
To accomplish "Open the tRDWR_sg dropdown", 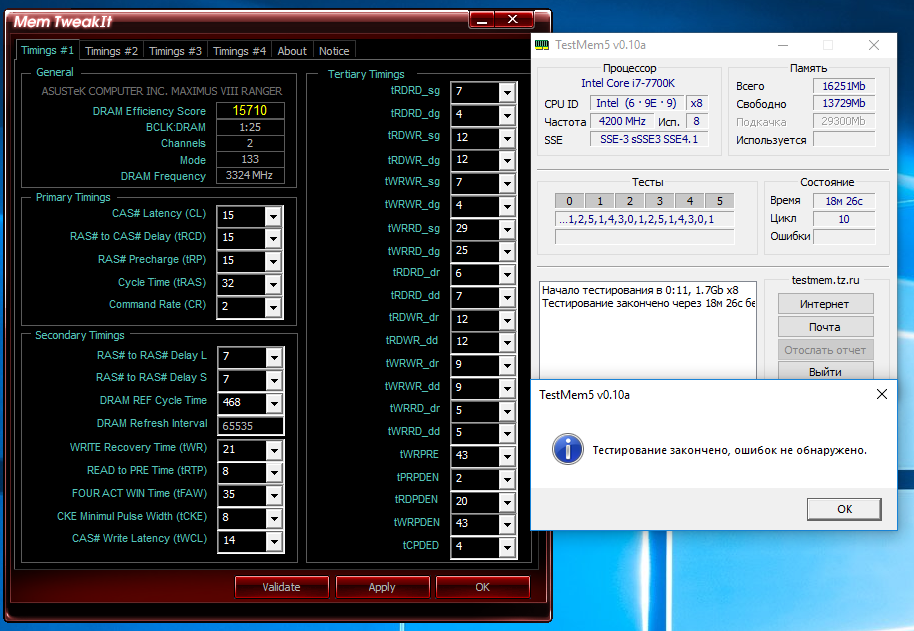I will coord(507,138).
